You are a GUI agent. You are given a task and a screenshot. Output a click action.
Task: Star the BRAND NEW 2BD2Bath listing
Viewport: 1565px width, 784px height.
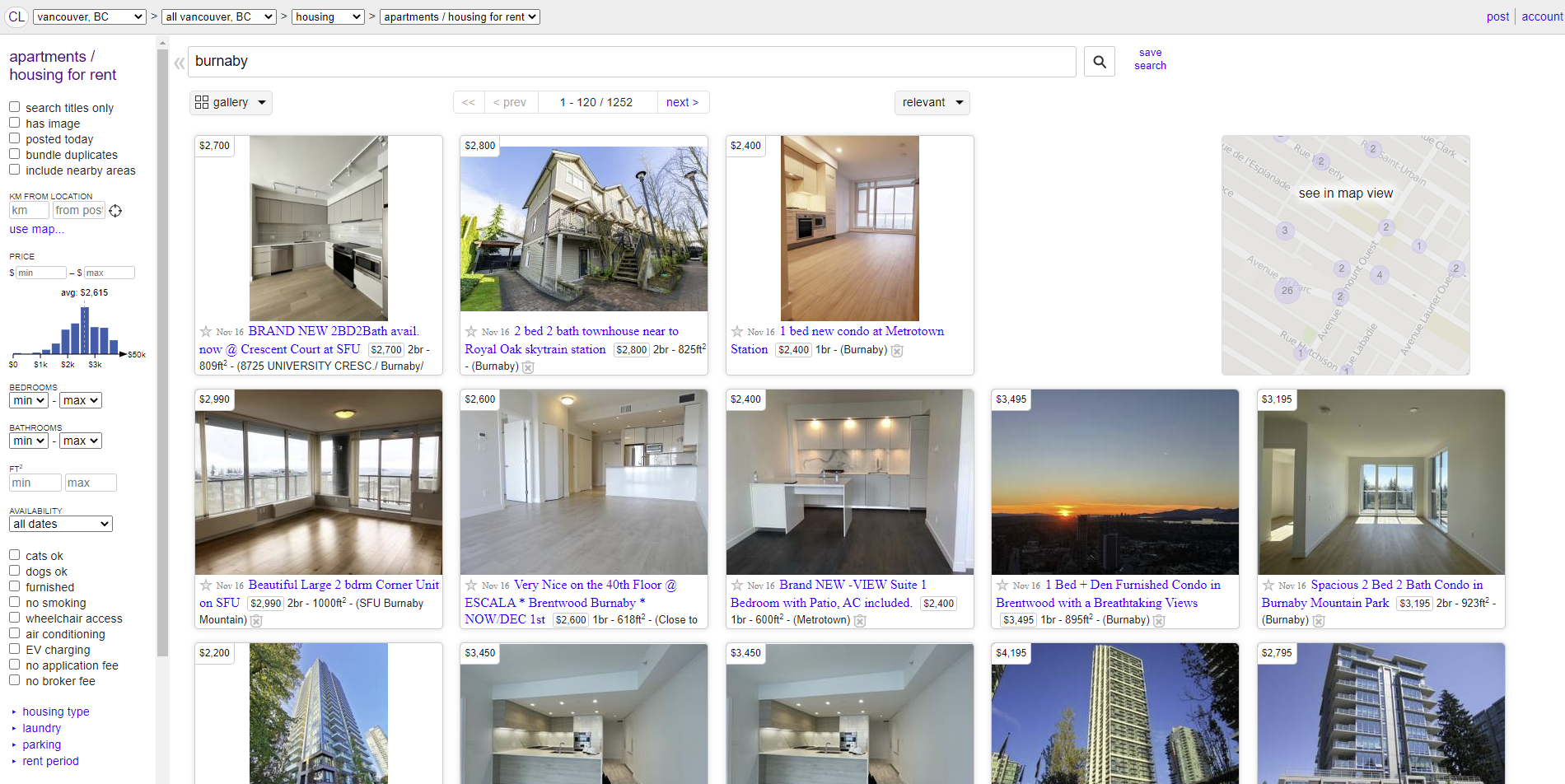(205, 331)
